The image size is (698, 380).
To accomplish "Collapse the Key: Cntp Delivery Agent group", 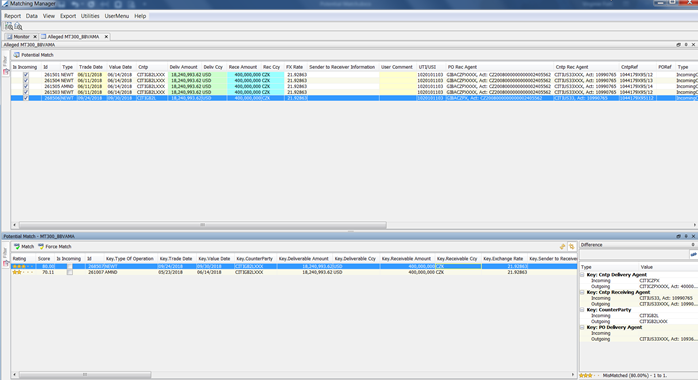I will [582, 275].
